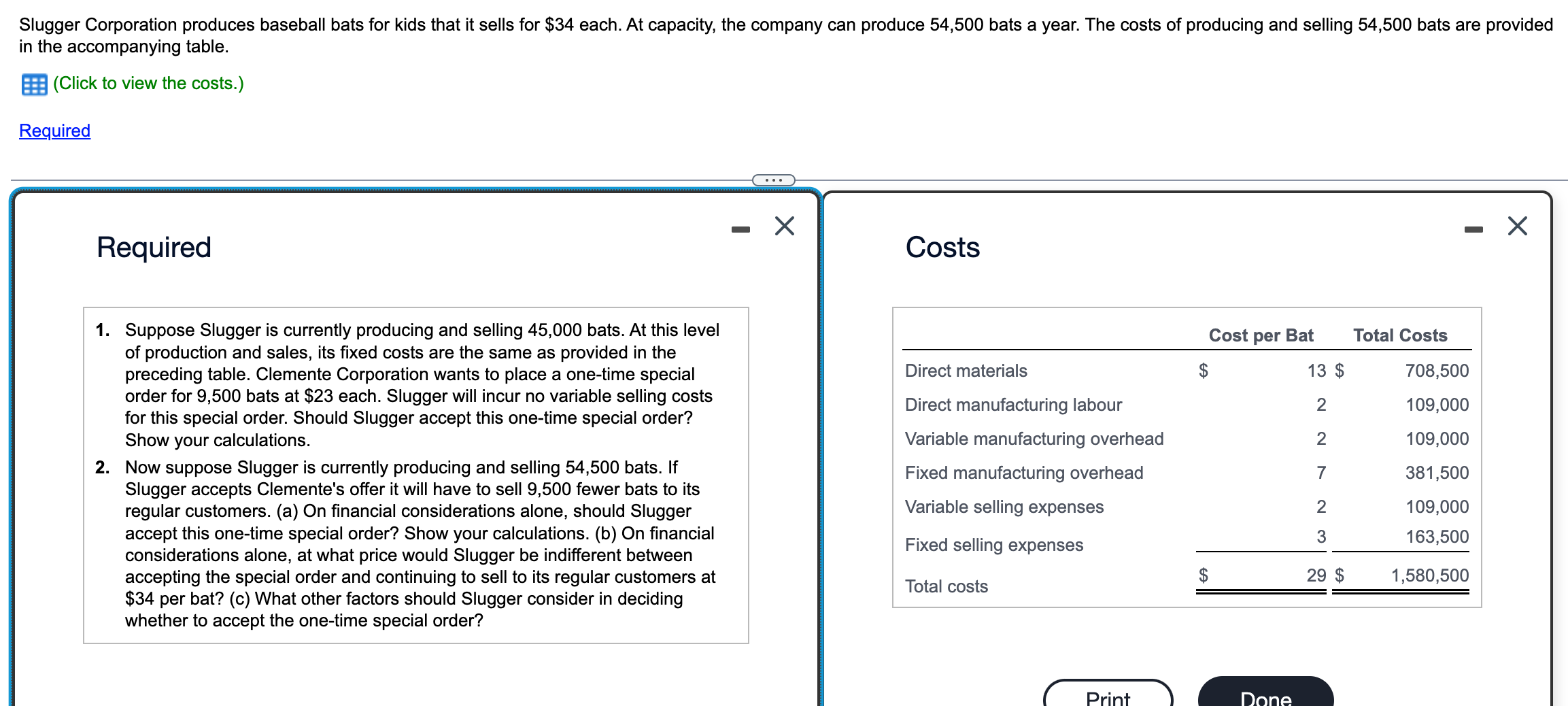
Task: Open the "(Click to view the costs.)" link
Action: [x=148, y=83]
